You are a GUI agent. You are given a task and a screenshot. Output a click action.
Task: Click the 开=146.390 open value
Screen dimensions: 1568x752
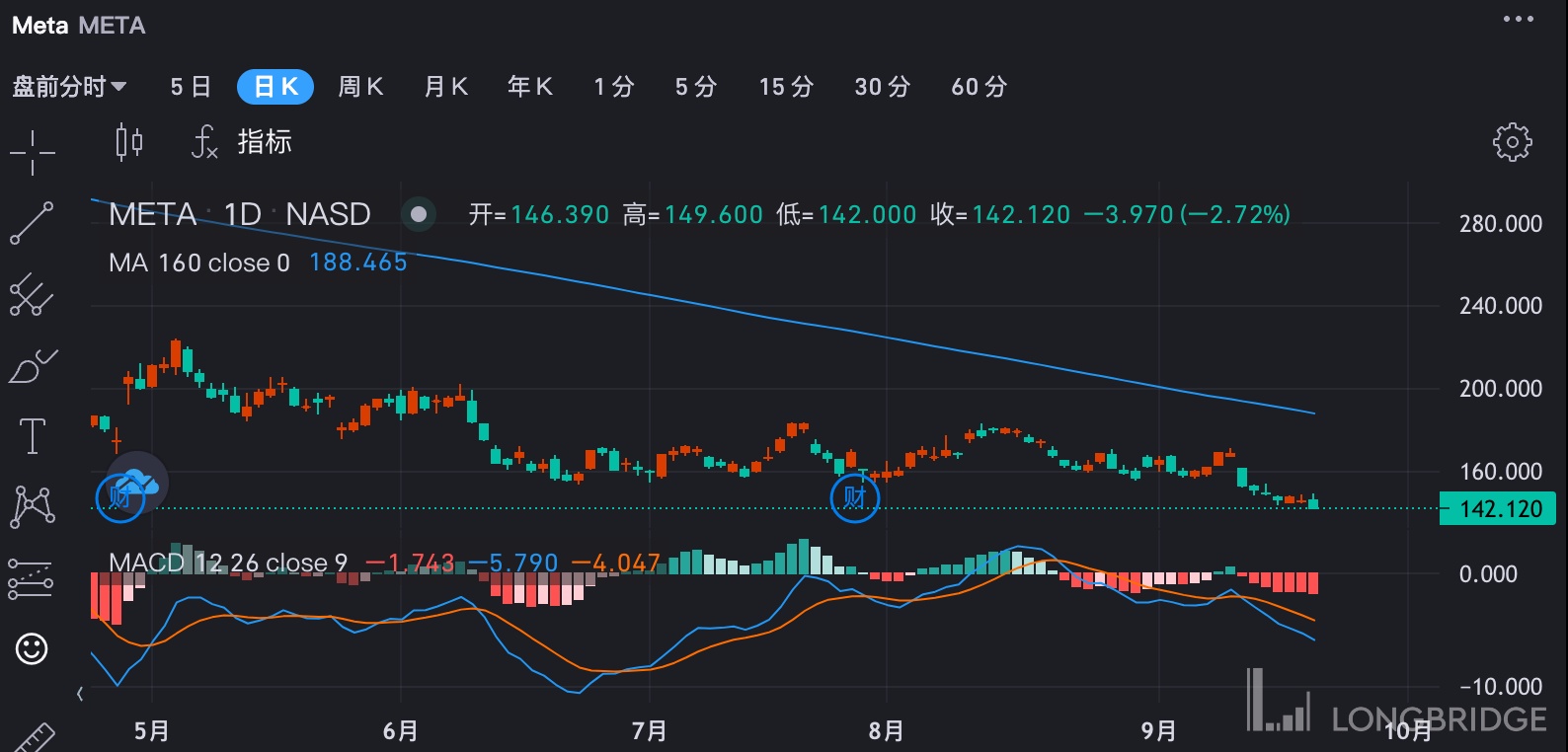point(539,214)
